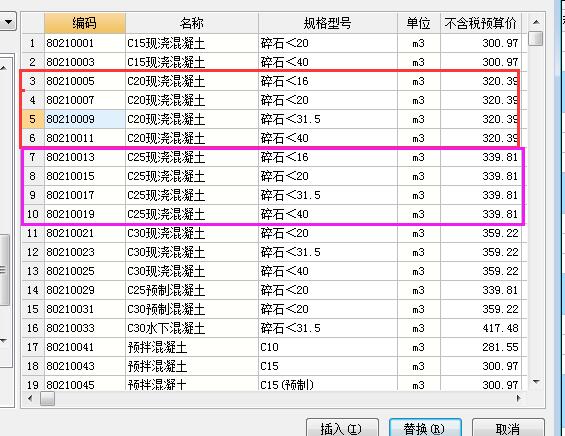Click price 359.22 in row 11
The width and height of the screenshot is (565, 436).
point(481,233)
